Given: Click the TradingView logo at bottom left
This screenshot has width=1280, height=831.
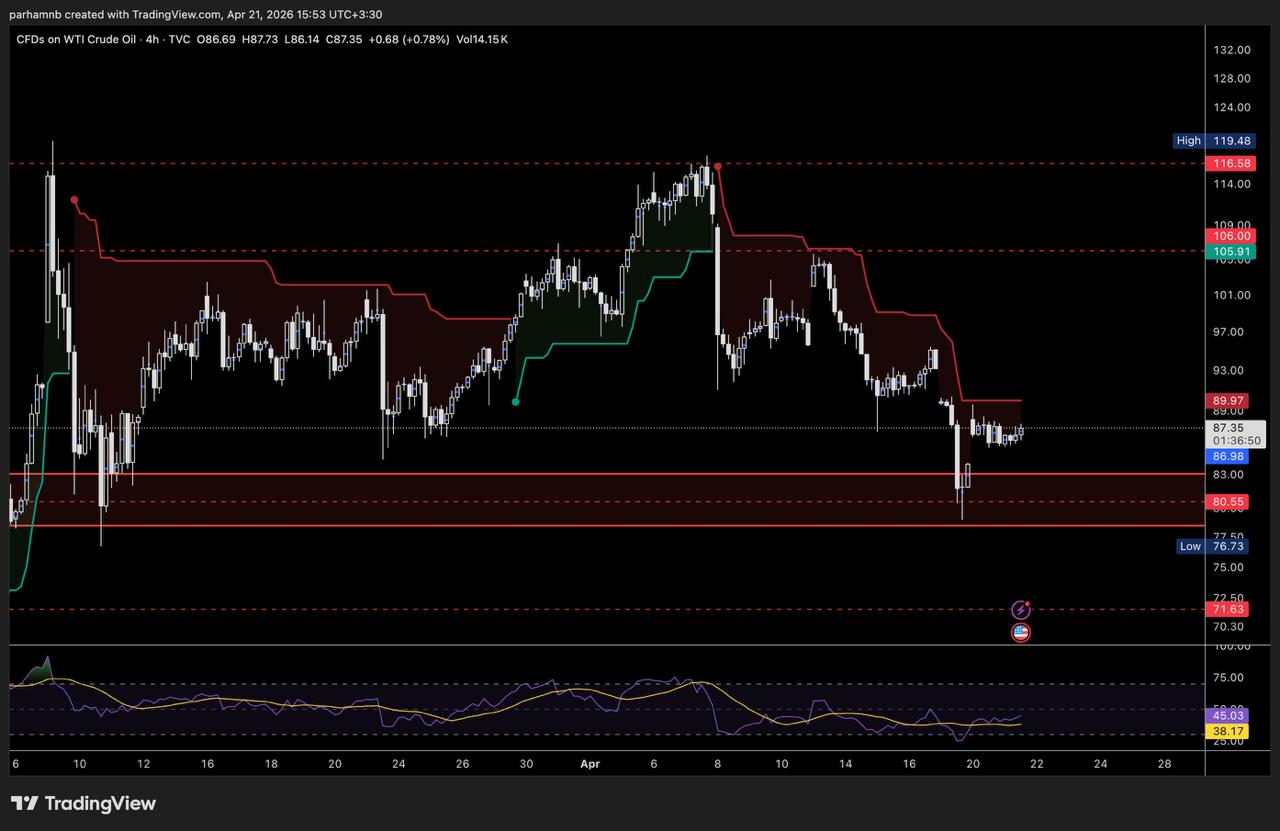Looking at the screenshot, I should pos(83,803).
